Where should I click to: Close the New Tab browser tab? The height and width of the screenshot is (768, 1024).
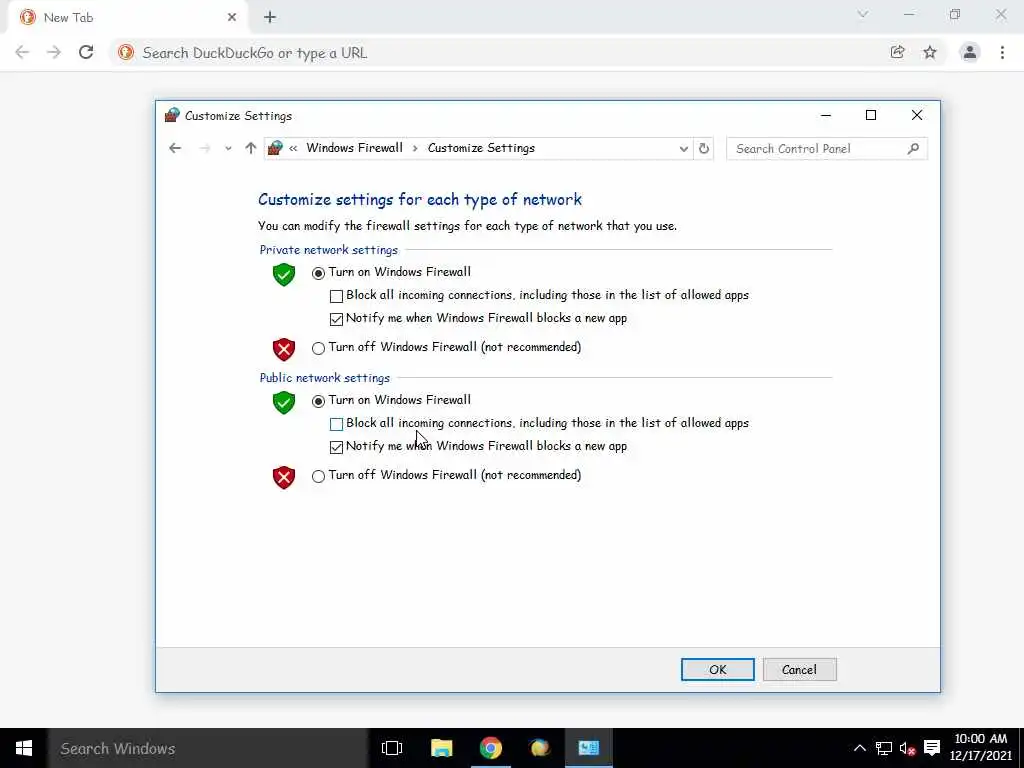[x=232, y=18]
